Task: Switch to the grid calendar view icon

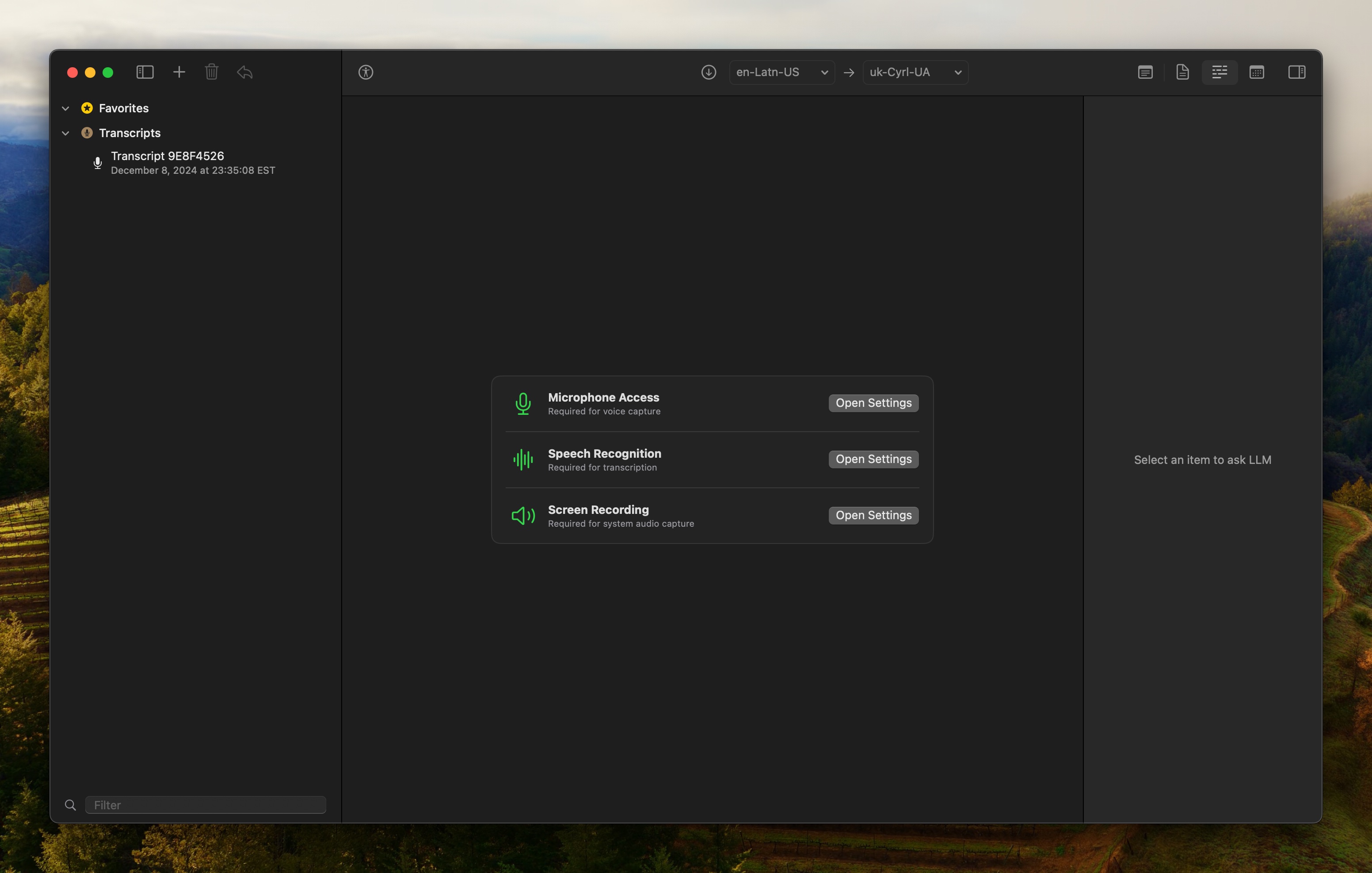Action: tap(1256, 72)
